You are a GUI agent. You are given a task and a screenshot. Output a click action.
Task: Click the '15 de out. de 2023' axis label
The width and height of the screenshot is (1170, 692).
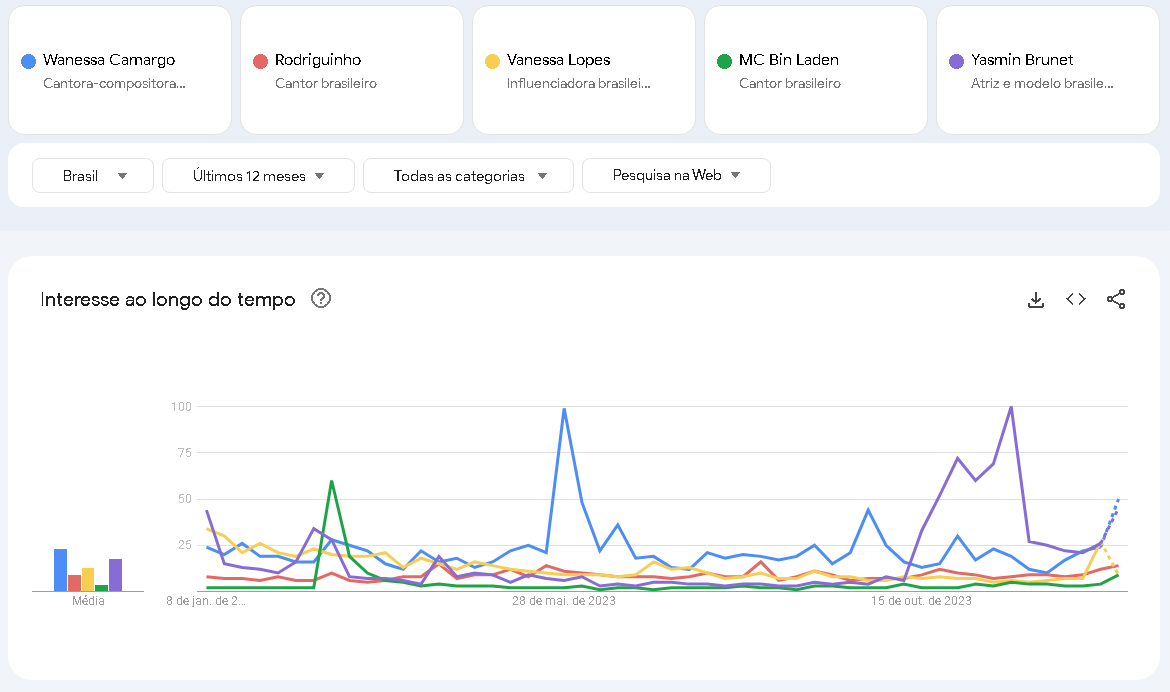922,601
